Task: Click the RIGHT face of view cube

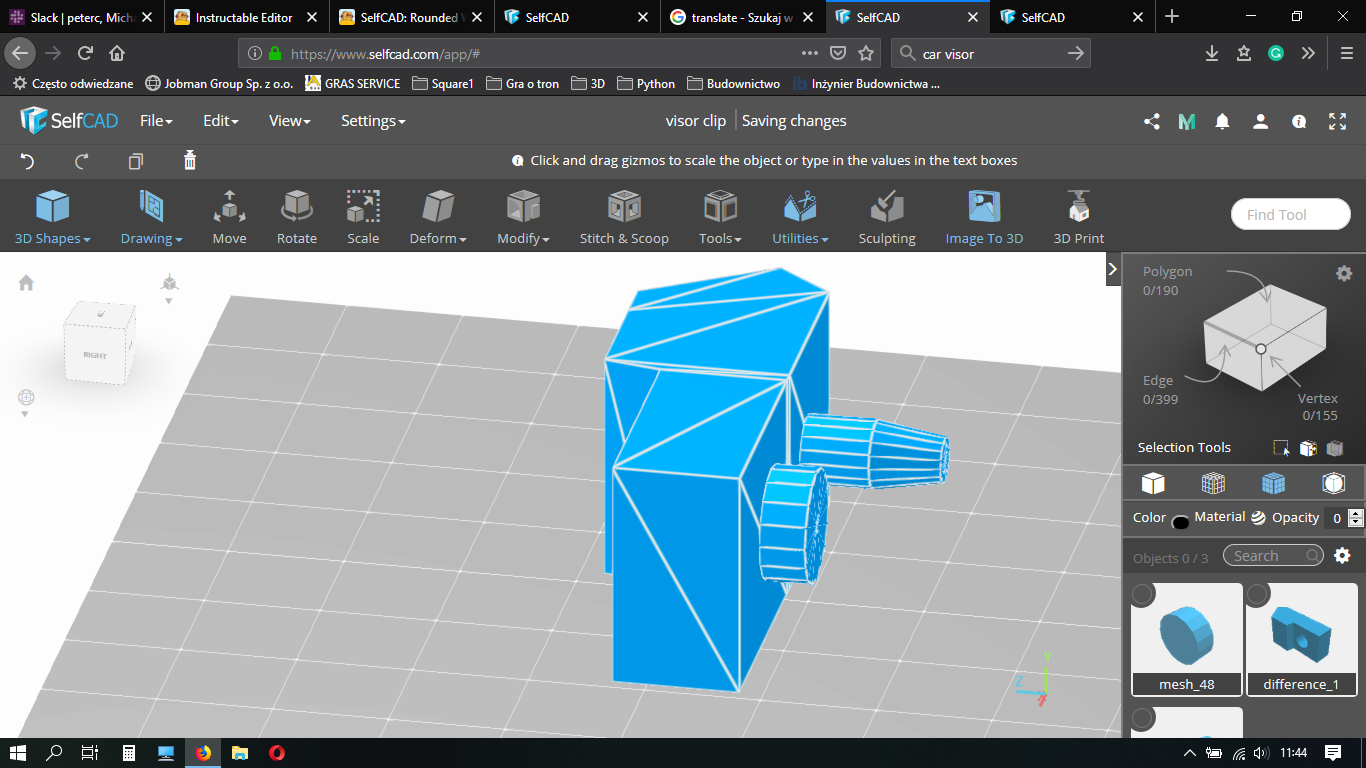Action: point(94,356)
